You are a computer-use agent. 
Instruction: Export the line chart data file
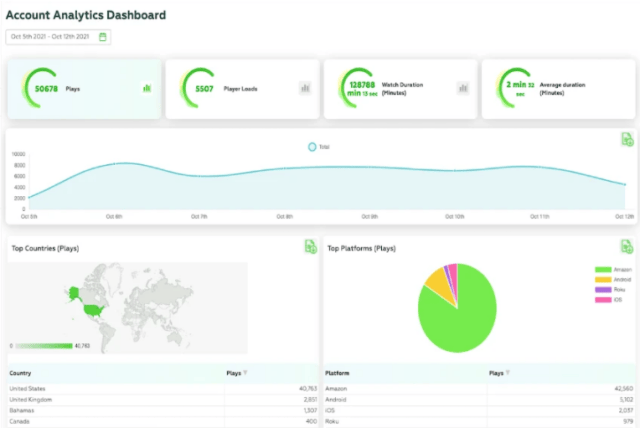tap(626, 139)
